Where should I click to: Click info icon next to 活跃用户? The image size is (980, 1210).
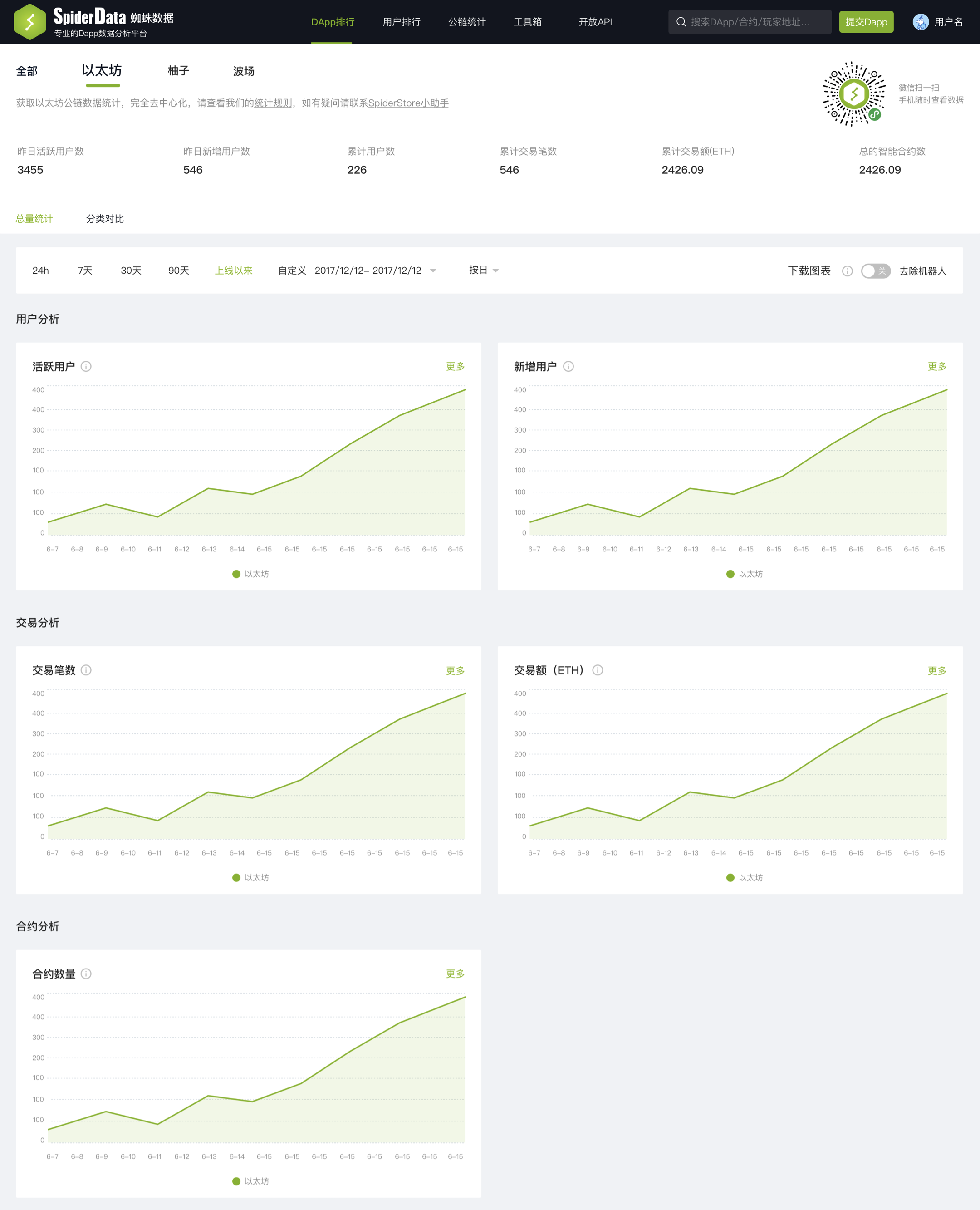86,366
